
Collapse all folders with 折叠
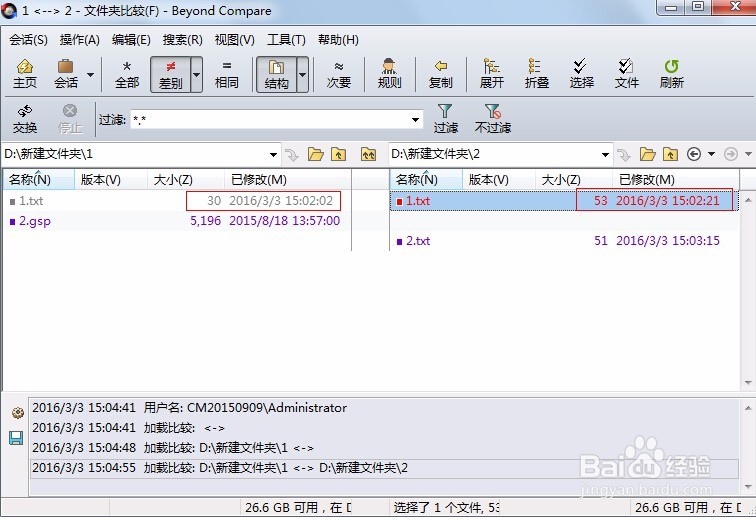[537, 74]
